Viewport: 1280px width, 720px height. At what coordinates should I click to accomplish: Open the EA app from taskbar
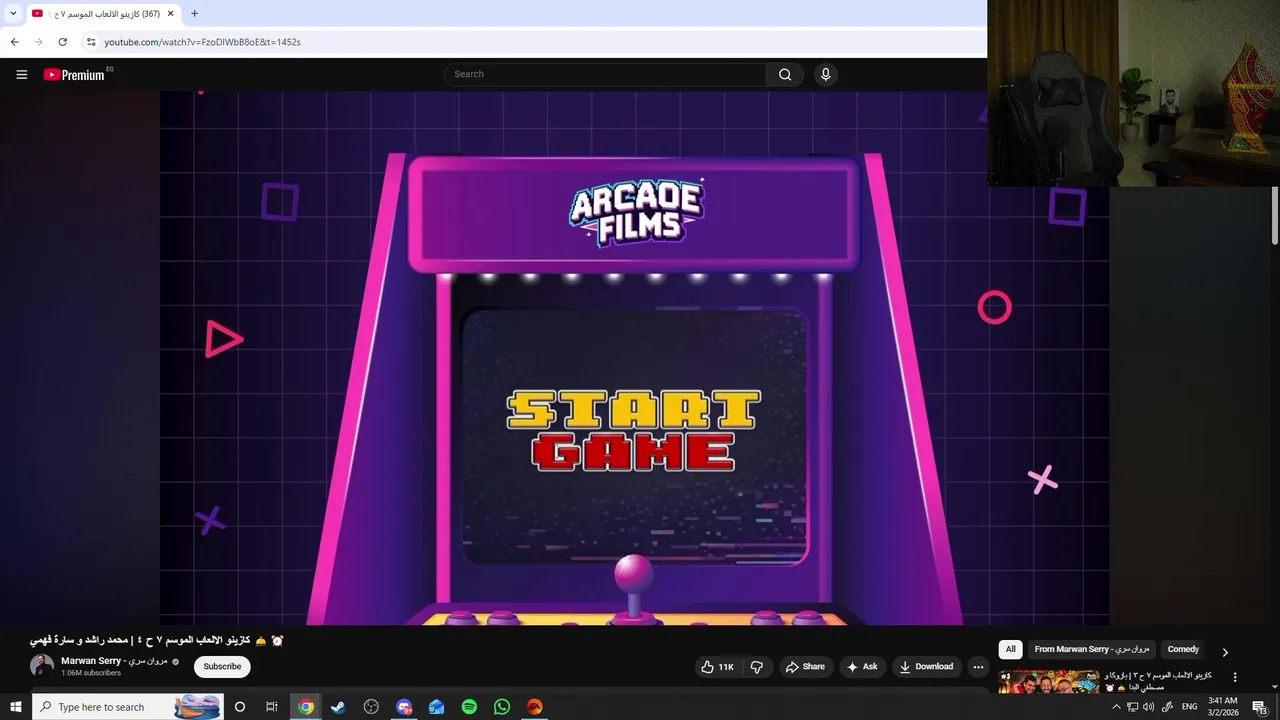click(535, 707)
